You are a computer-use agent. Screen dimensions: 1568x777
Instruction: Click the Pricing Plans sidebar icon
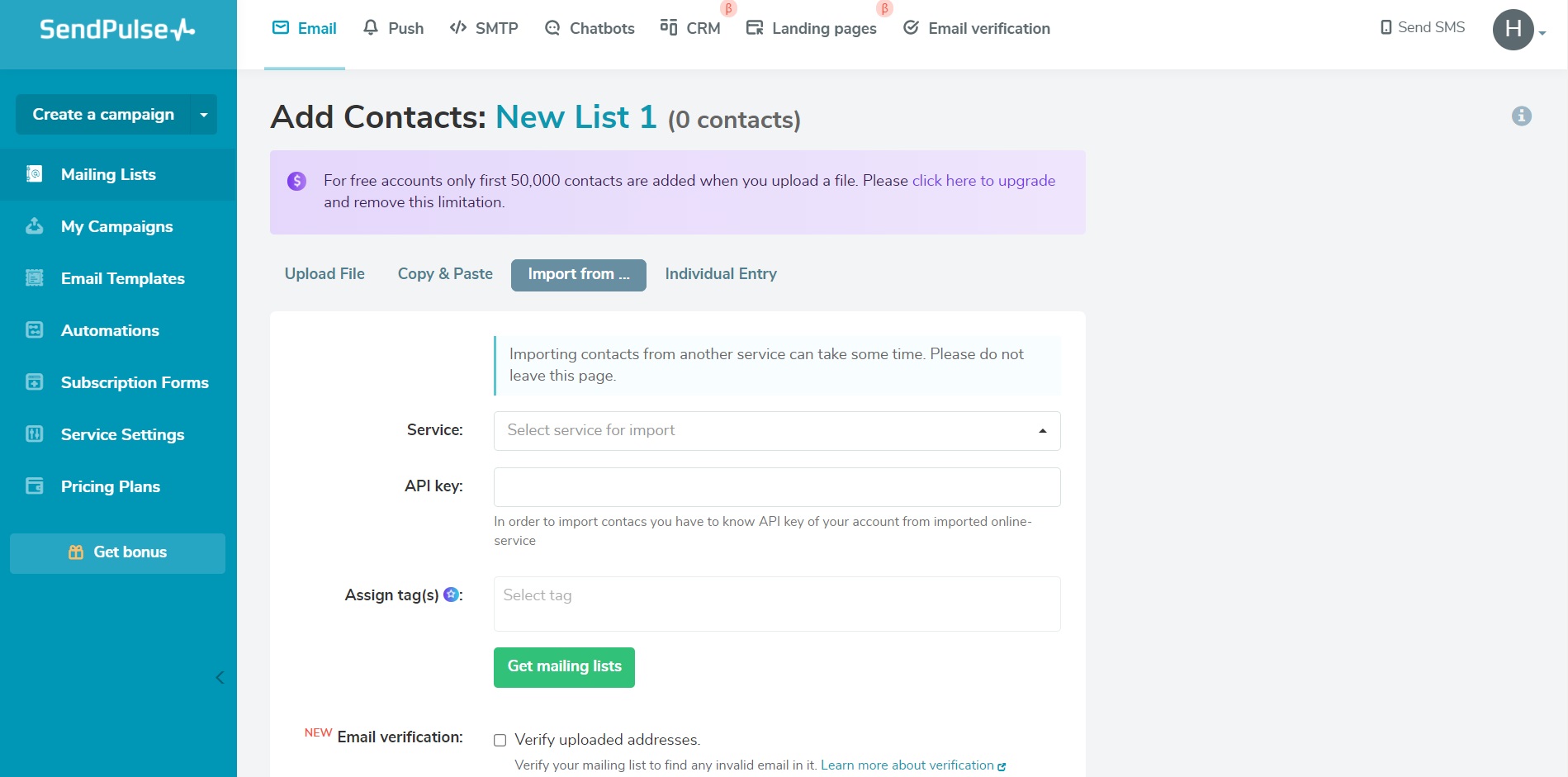point(35,486)
